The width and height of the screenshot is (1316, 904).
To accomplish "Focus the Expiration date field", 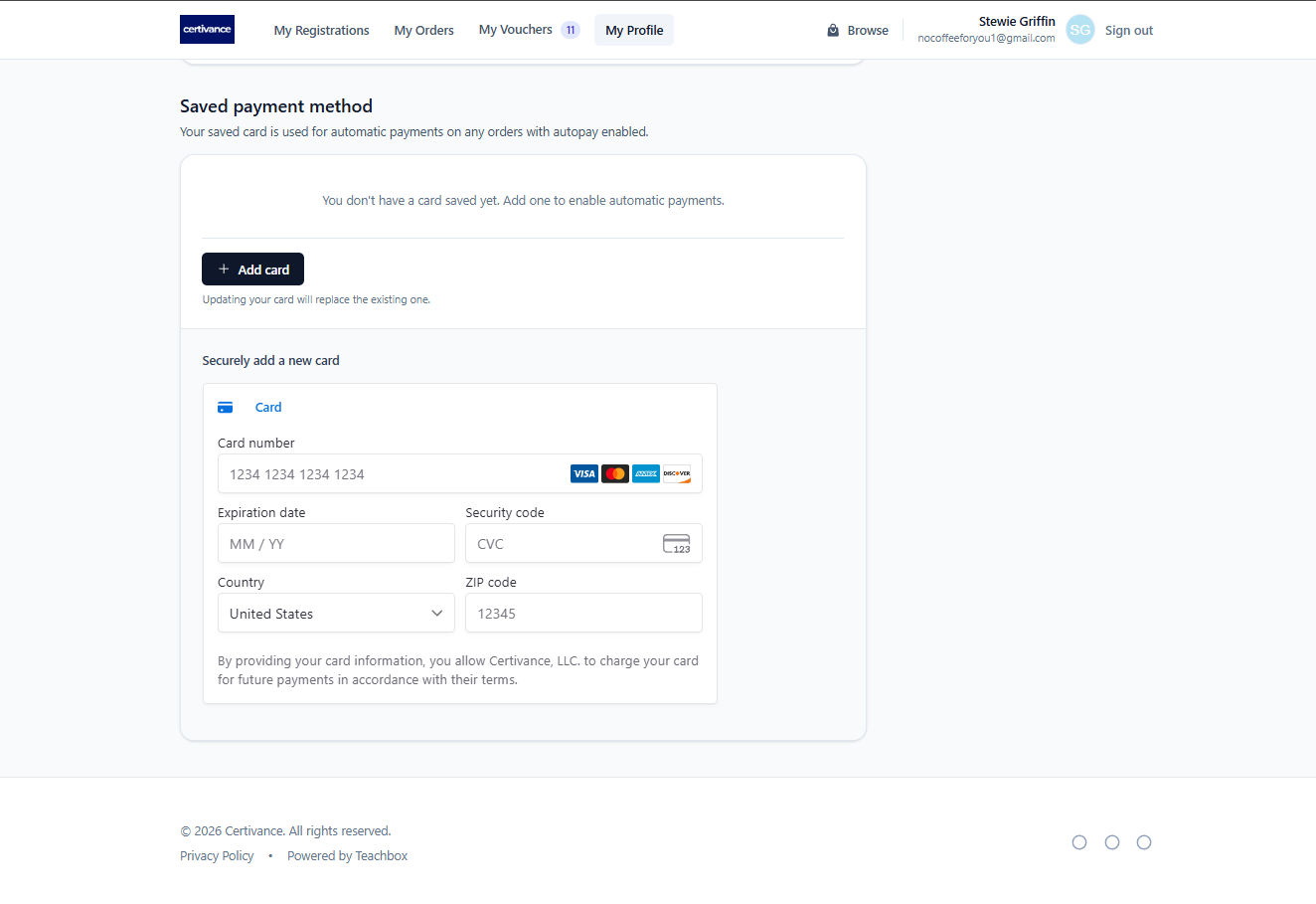I will pyautogui.click(x=336, y=544).
